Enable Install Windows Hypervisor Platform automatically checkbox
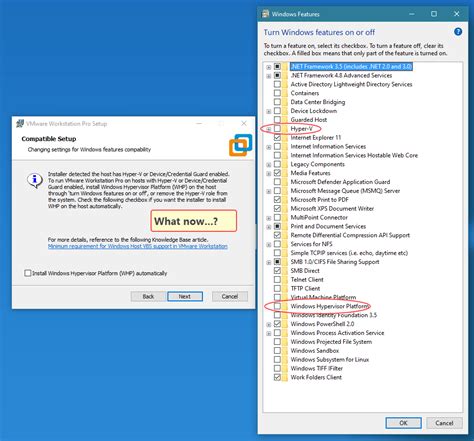The height and width of the screenshot is (441, 474). [x=28, y=273]
